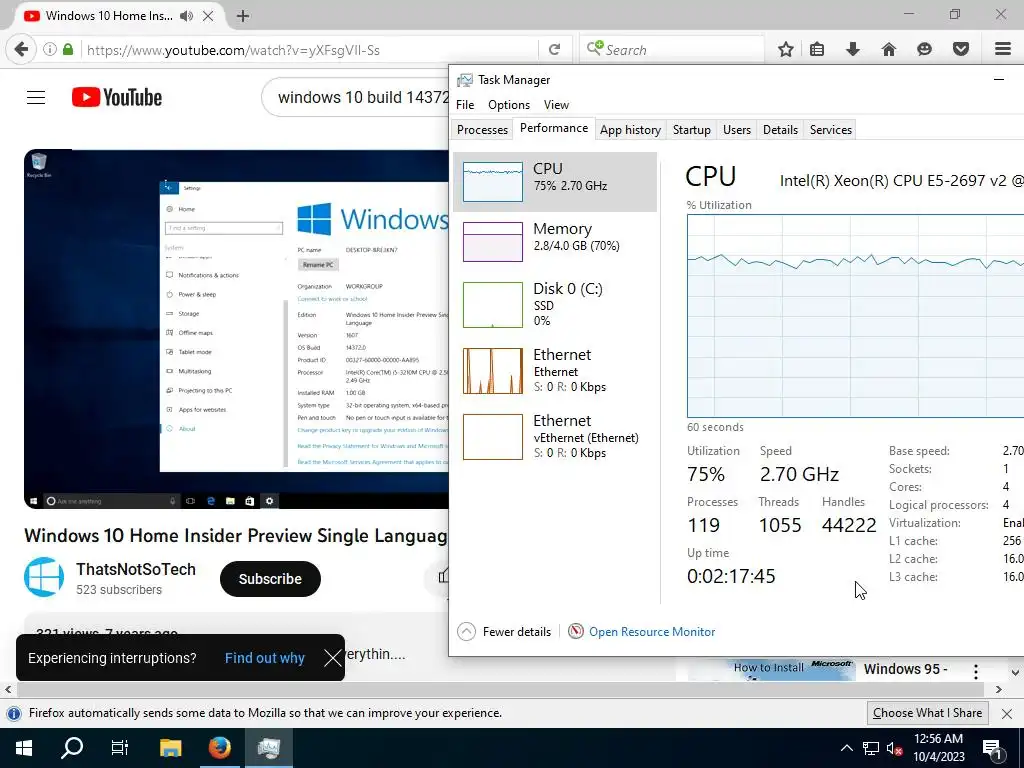Image resolution: width=1024 pixels, height=768 pixels.
Task: Switch to the Services tab
Action: coord(831,129)
